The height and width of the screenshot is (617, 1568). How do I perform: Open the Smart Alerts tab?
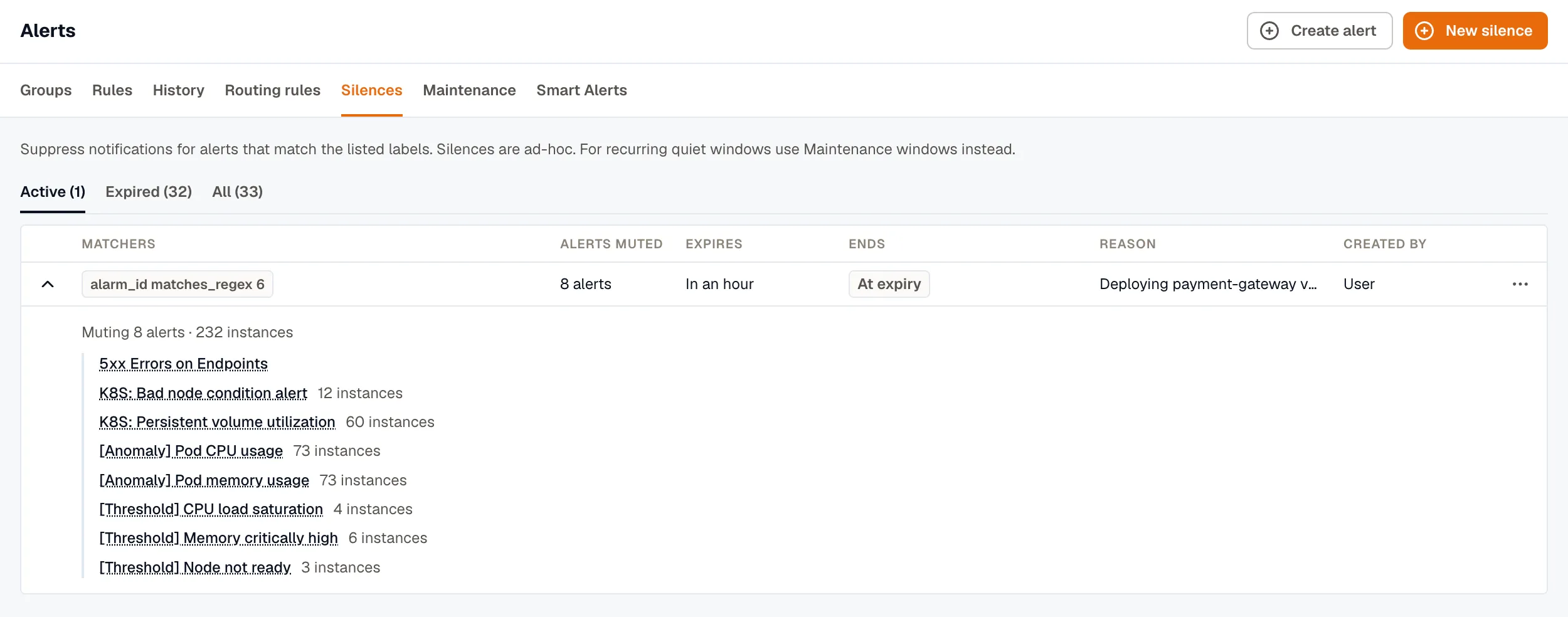(582, 90)
